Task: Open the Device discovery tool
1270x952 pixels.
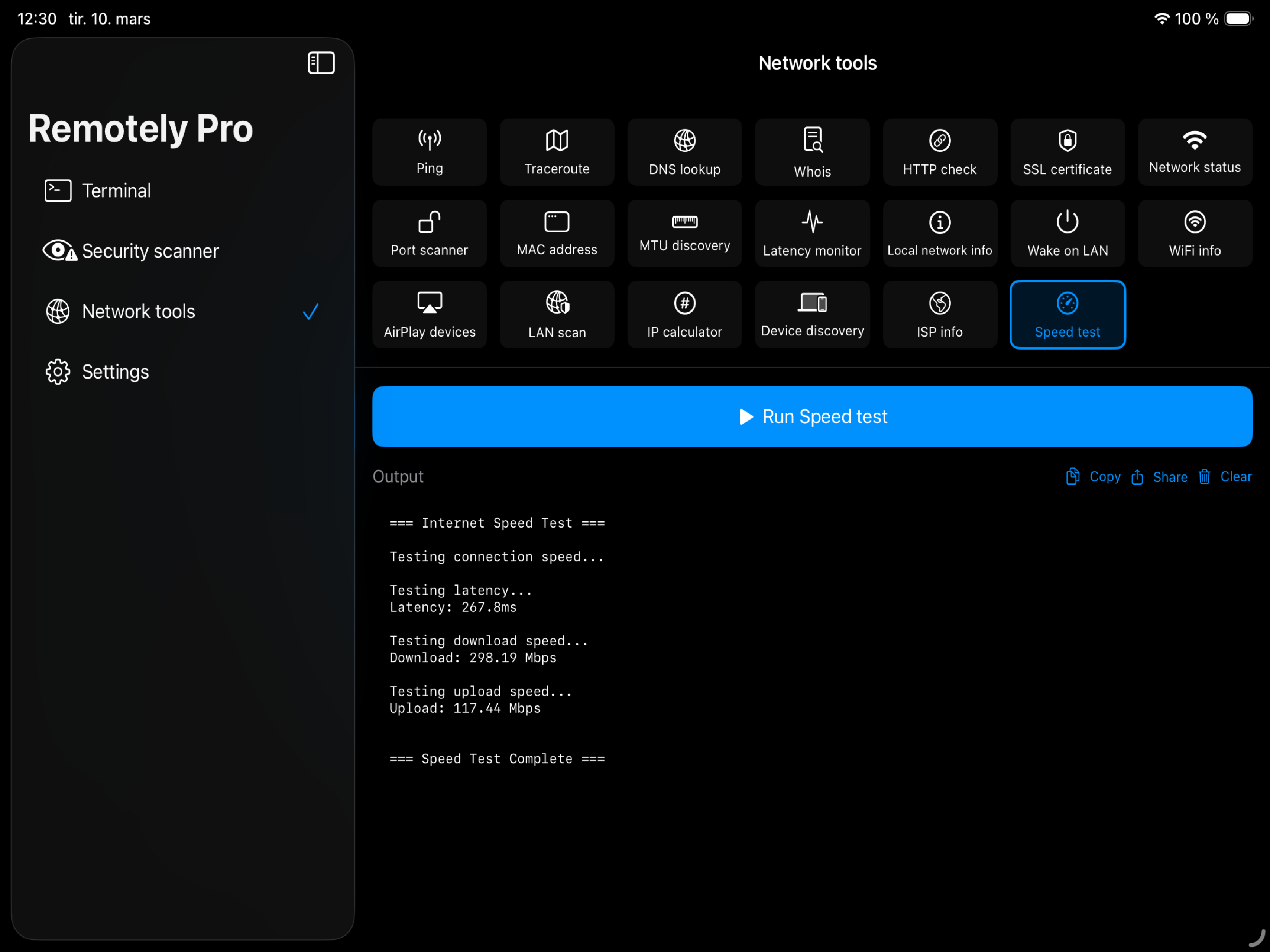Action: [x=812, y=315]
